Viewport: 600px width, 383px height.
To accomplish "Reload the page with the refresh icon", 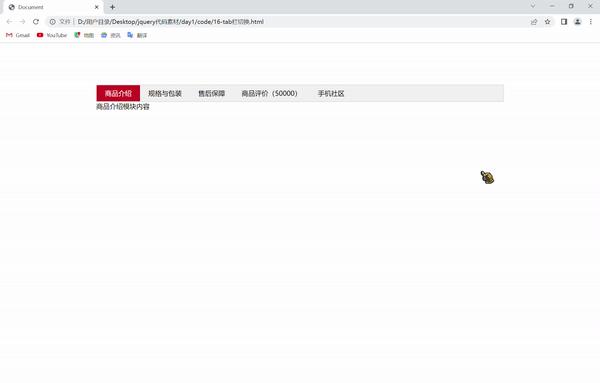I will [x=36, y=22].
